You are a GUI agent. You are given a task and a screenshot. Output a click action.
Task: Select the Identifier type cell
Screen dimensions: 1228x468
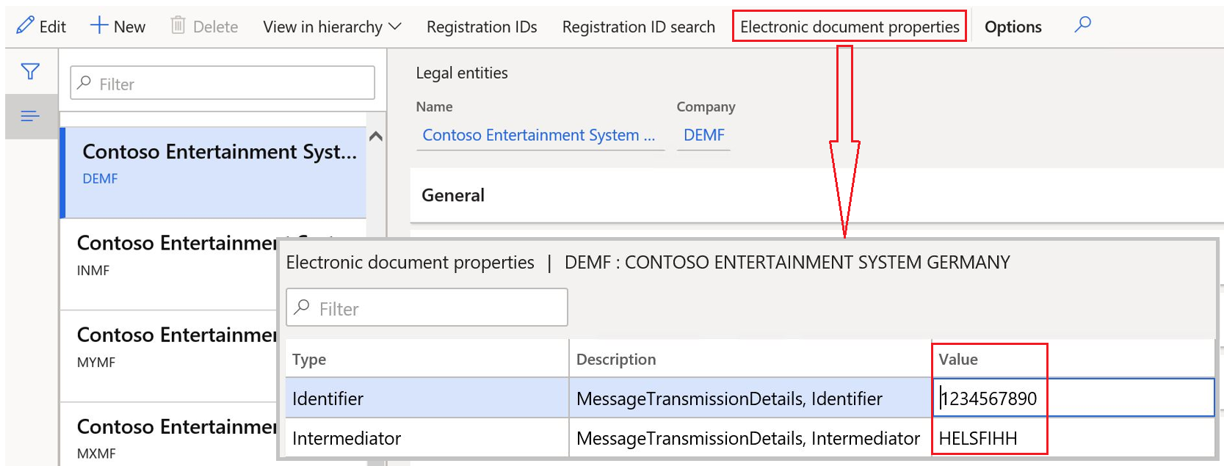[x=427, y=398]
